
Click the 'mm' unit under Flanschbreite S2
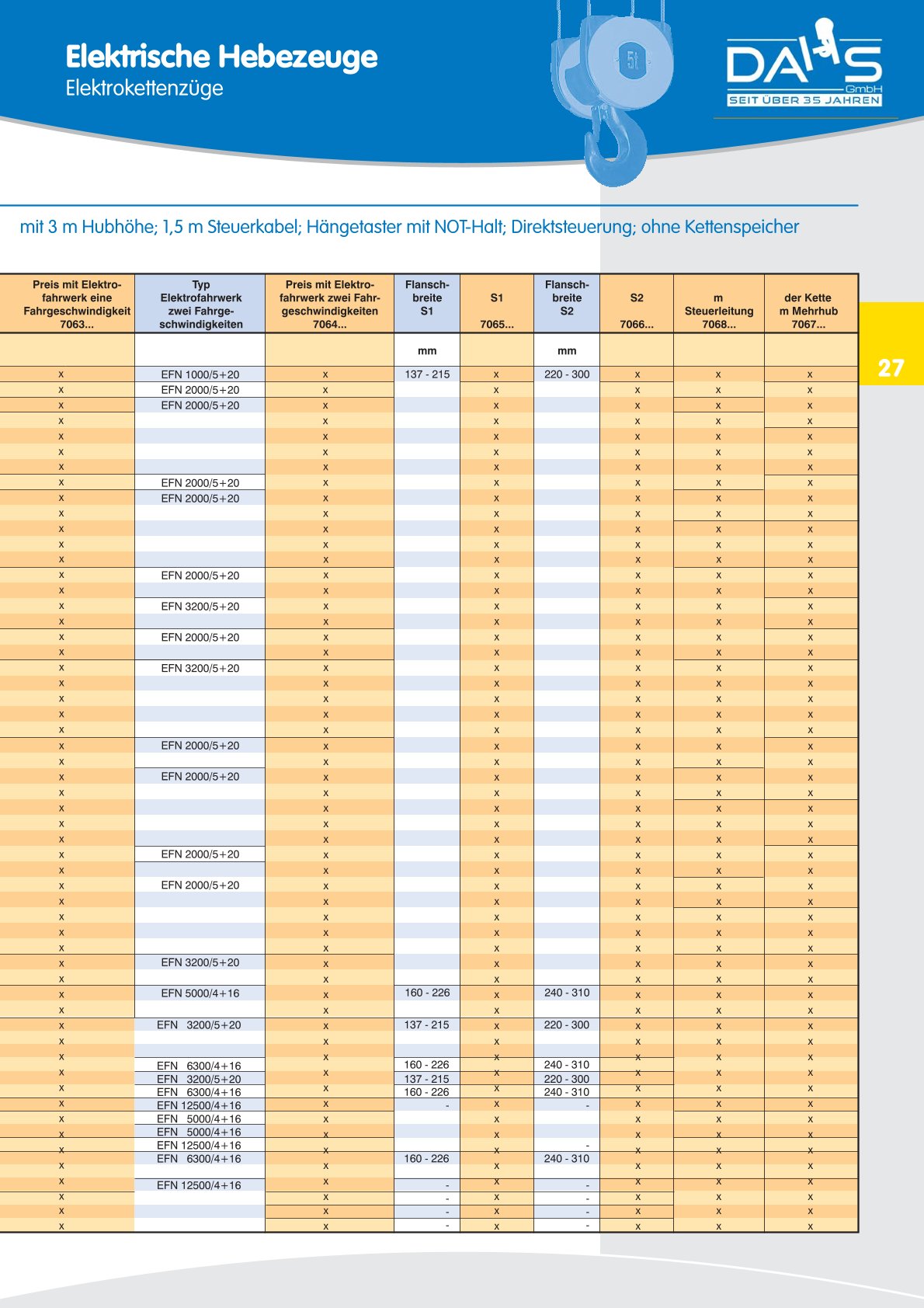(x=567, y=351)
